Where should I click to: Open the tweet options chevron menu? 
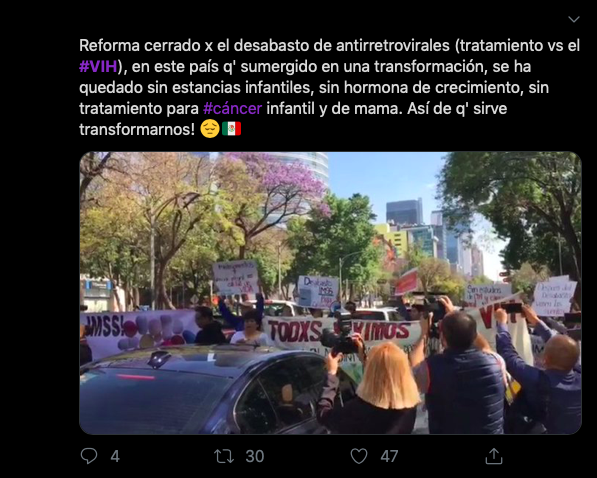click(x=573, y=19)
